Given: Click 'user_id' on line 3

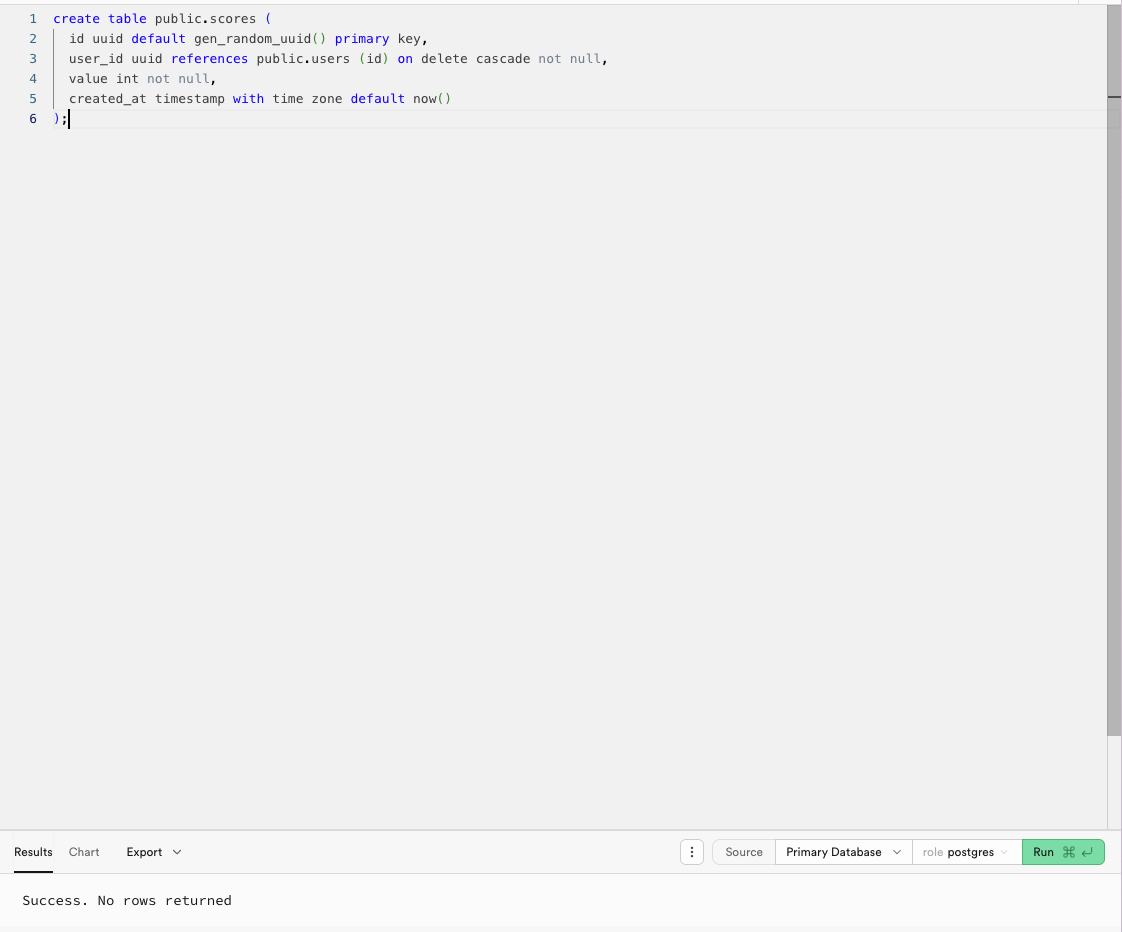Looking at the screenshot, I should click(x=96, y=59).
